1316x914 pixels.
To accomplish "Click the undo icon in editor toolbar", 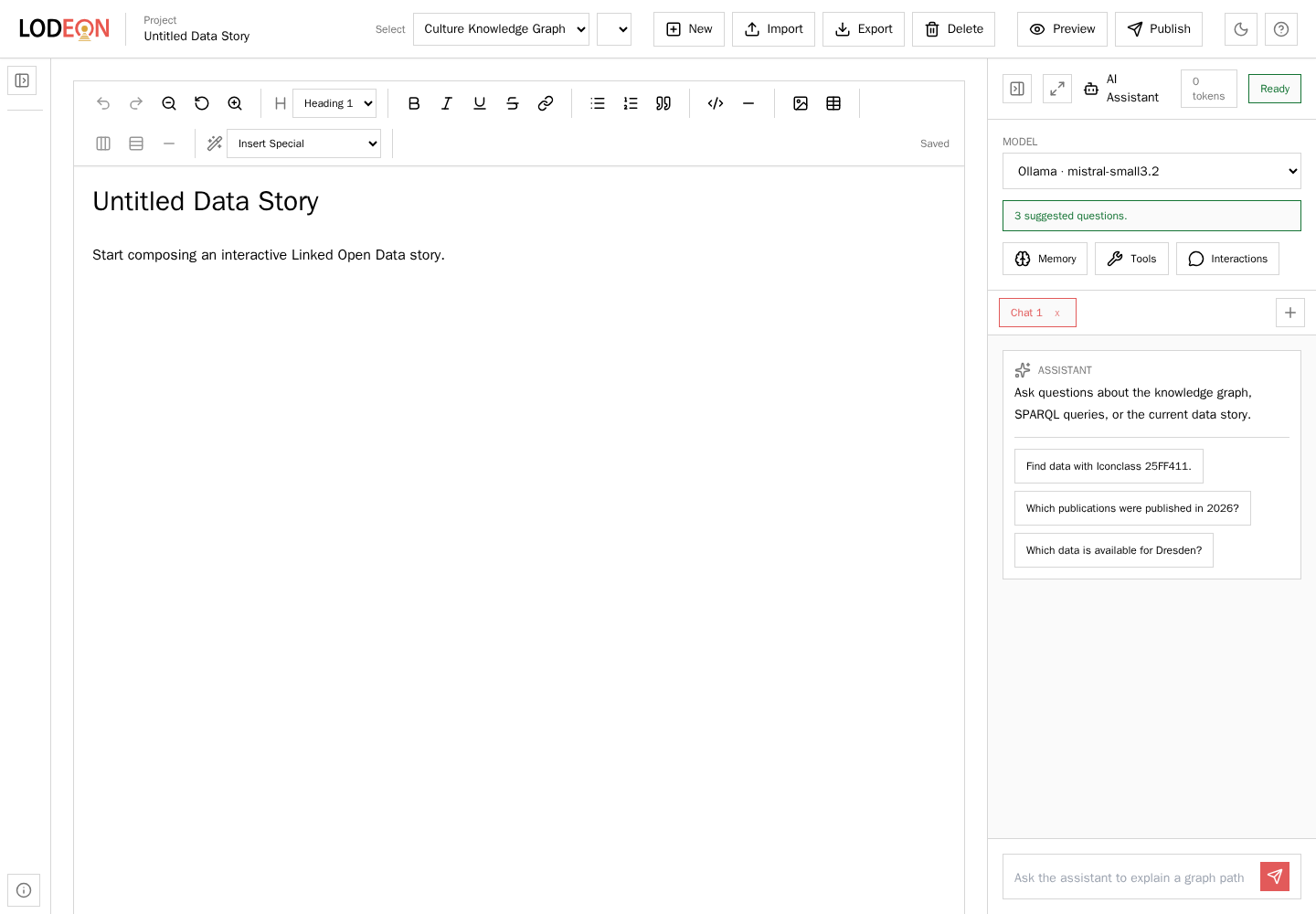I will (103, 103).
